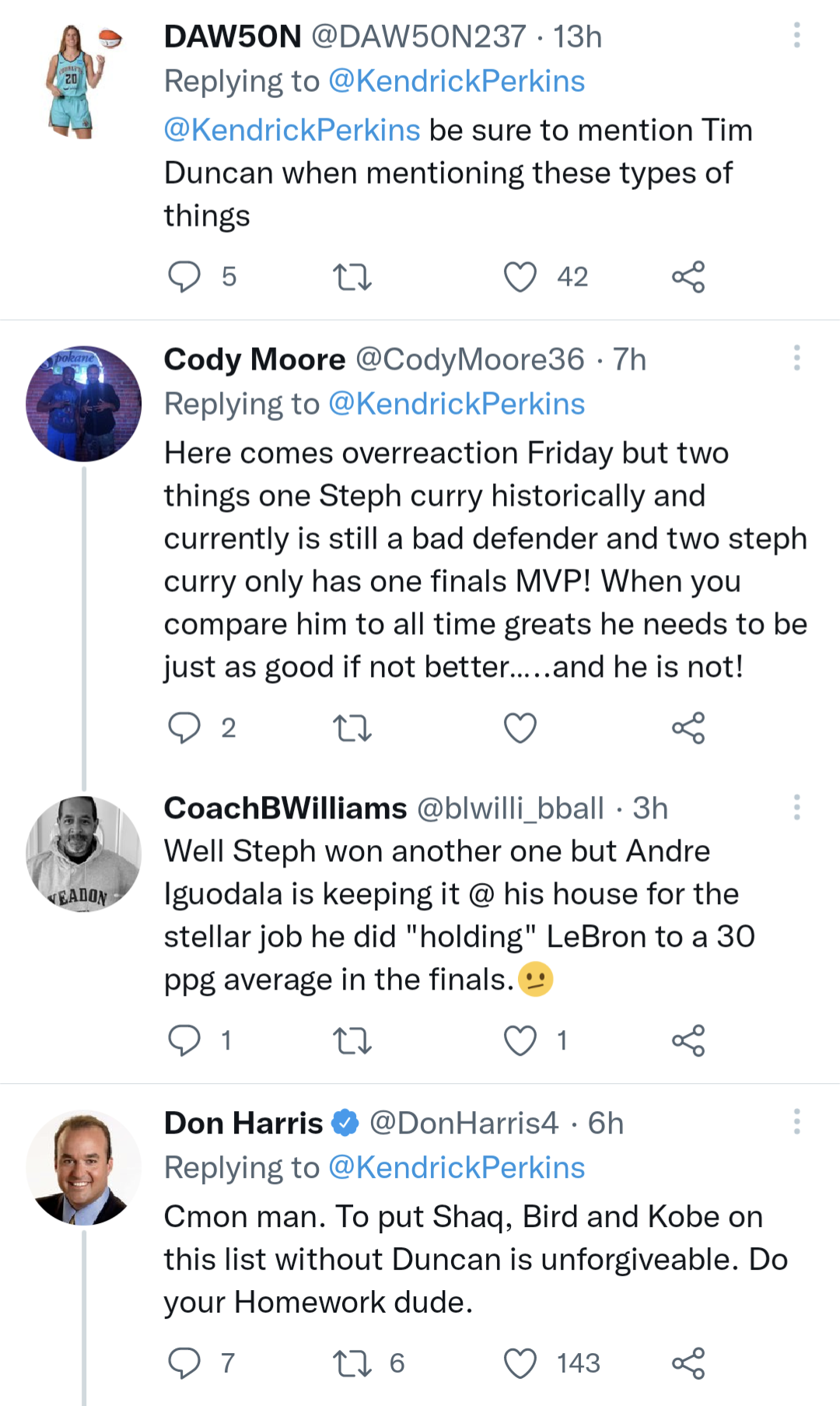Open the @KendrickPerkins mention in DAW5ON's tweet text
840x1406 pixels.
point(292,130)
